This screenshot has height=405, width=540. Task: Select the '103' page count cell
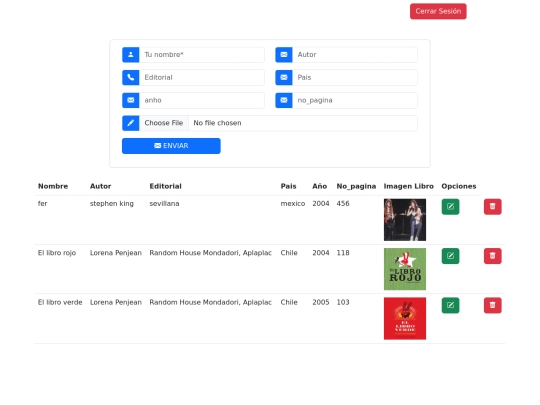click(343, 302)
